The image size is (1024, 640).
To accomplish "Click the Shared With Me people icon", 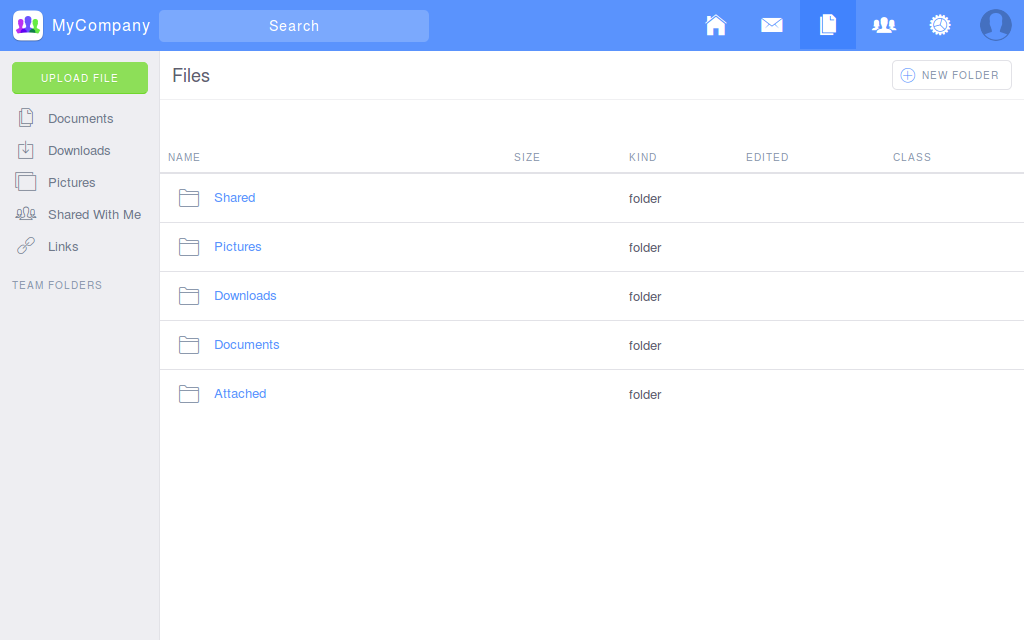I will click(25, 214).
